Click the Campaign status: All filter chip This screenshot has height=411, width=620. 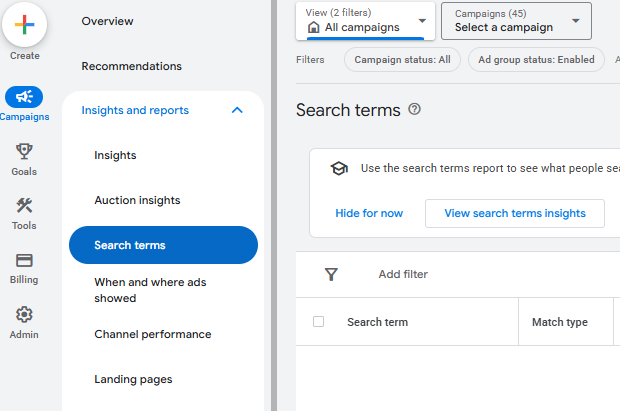402,60
